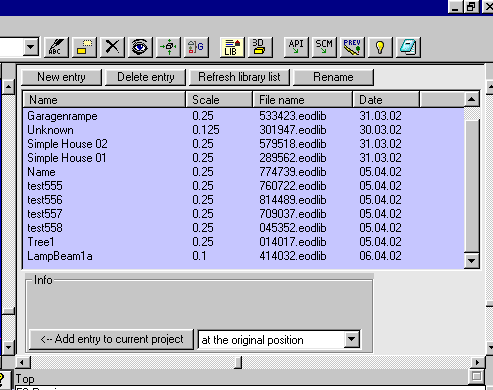Click the API toolbar icon

coord(296,47)
